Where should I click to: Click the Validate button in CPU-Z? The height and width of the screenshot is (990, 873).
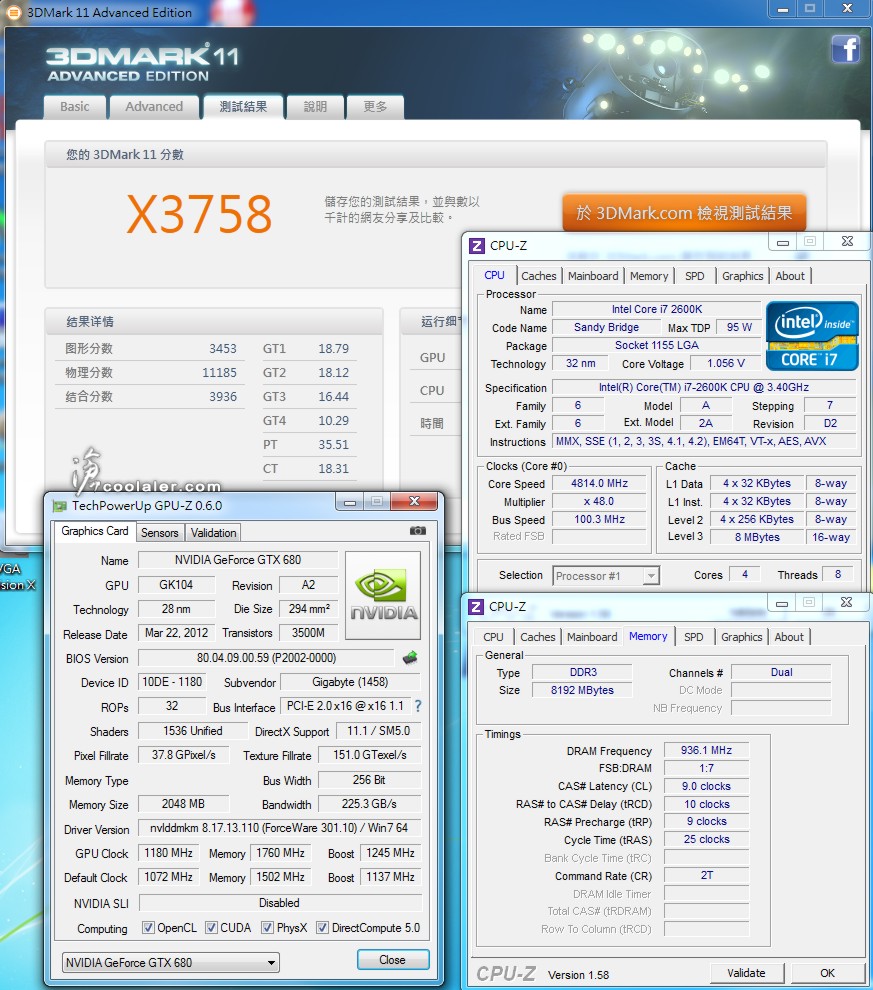746,973
